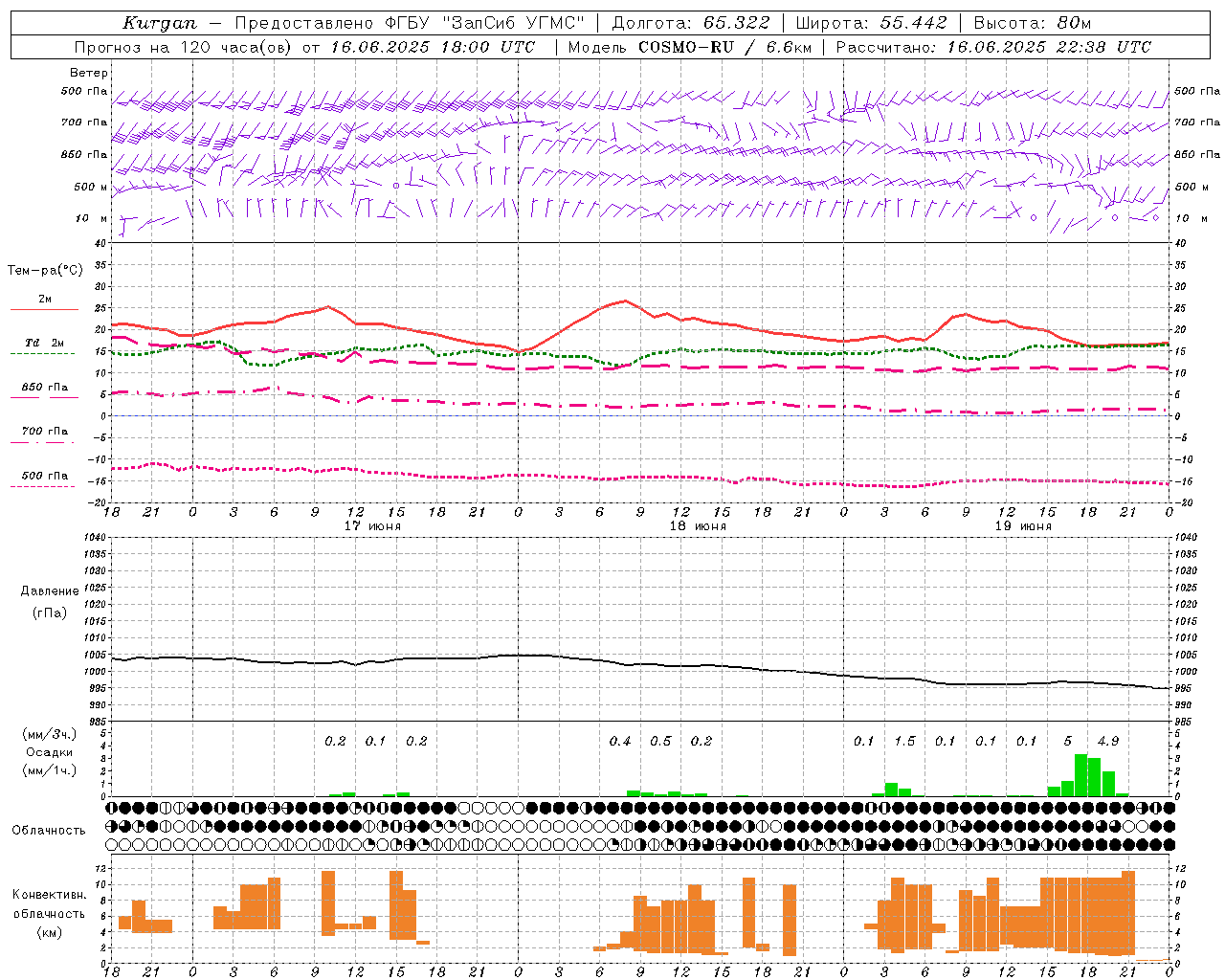Select the forecast start time "16.06.2025 18:00 UTC"
The height and width of the screenshot is (980, 1225).
pyautogui.click(x=433, y=47)
